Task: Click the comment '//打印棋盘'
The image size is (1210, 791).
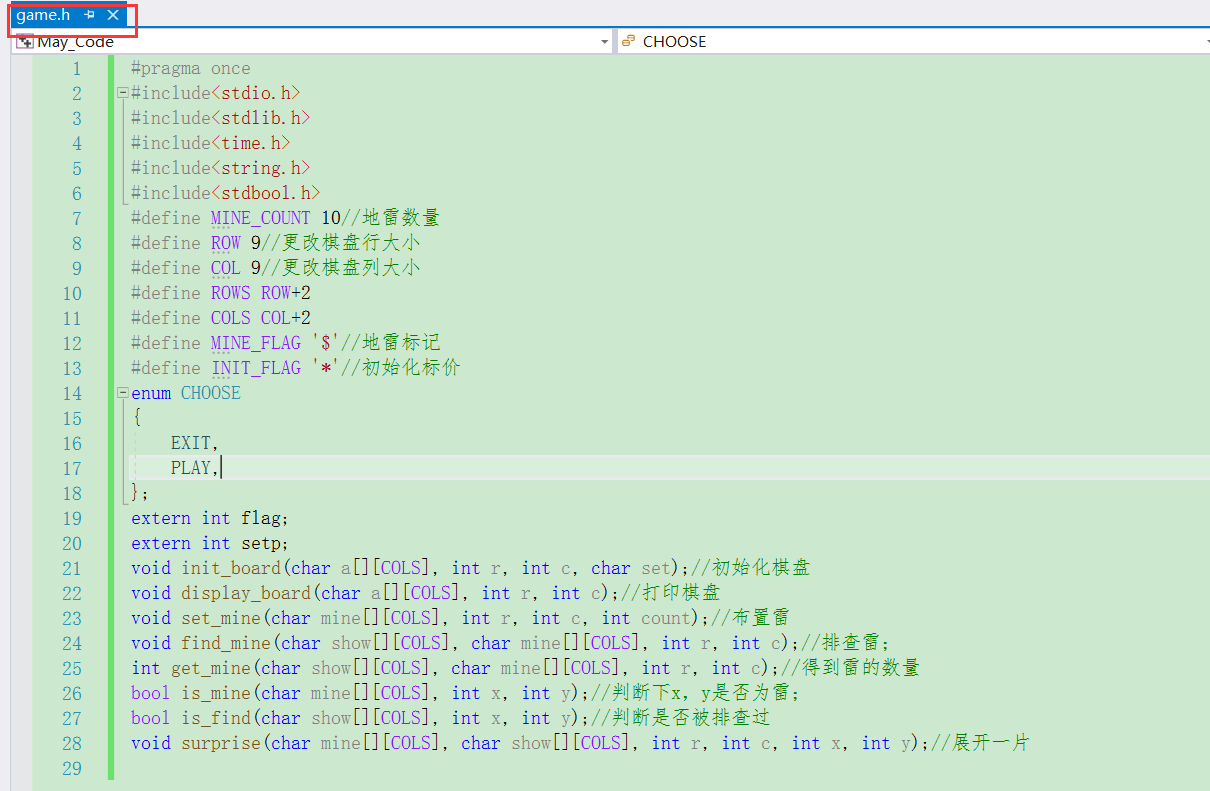Action: click(x=670, y=593)
